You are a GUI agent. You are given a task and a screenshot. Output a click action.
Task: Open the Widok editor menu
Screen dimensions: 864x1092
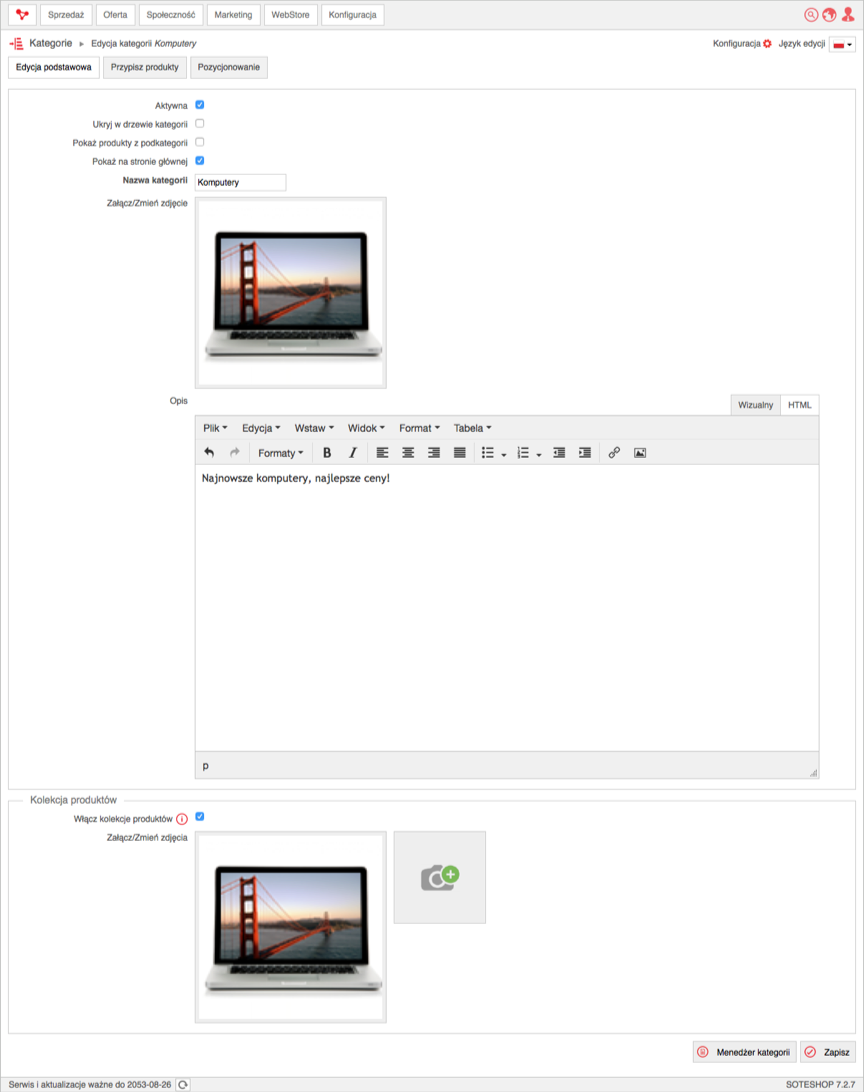click(366, 428)
